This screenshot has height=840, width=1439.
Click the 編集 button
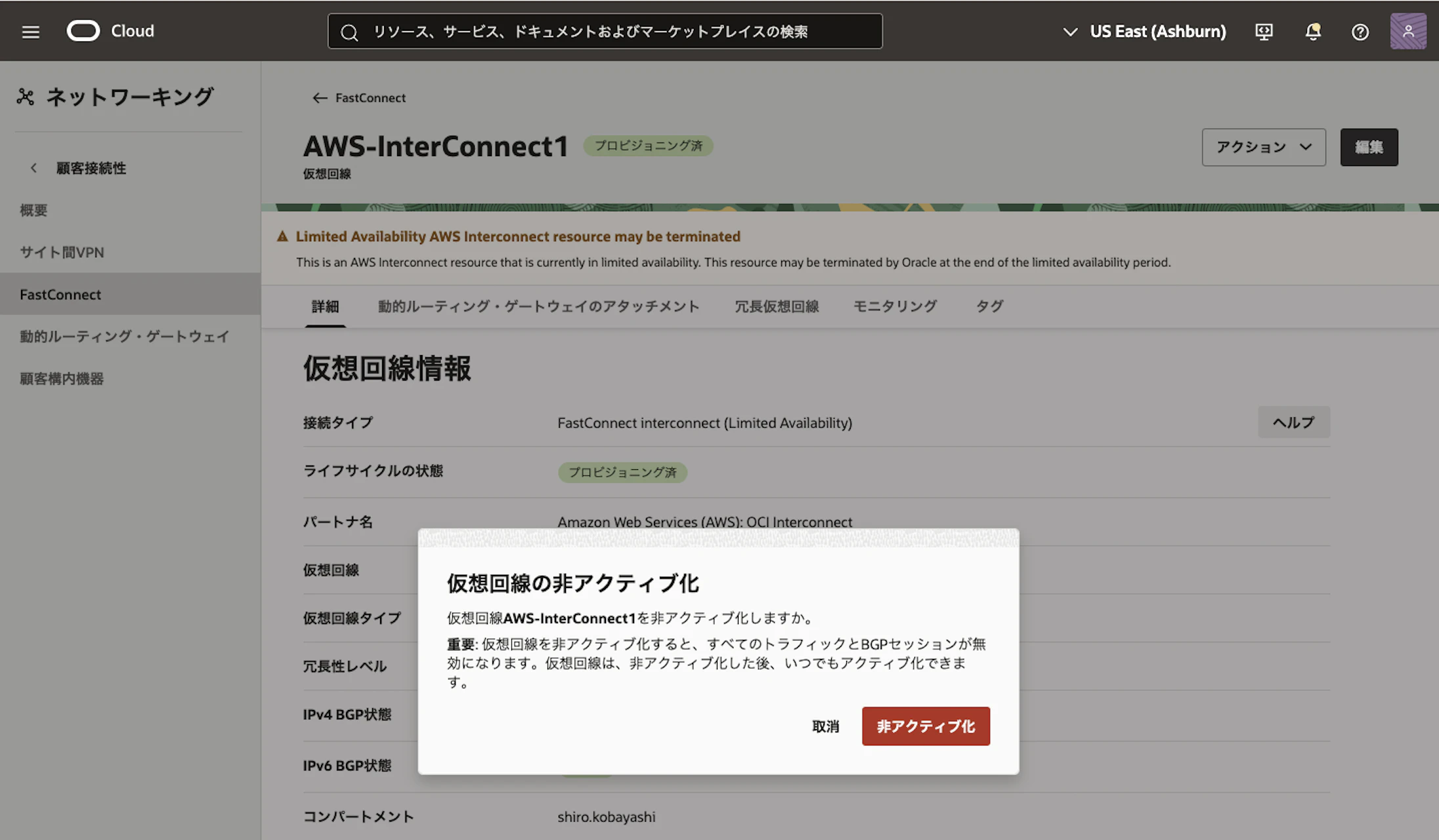tap(1369, 147)
